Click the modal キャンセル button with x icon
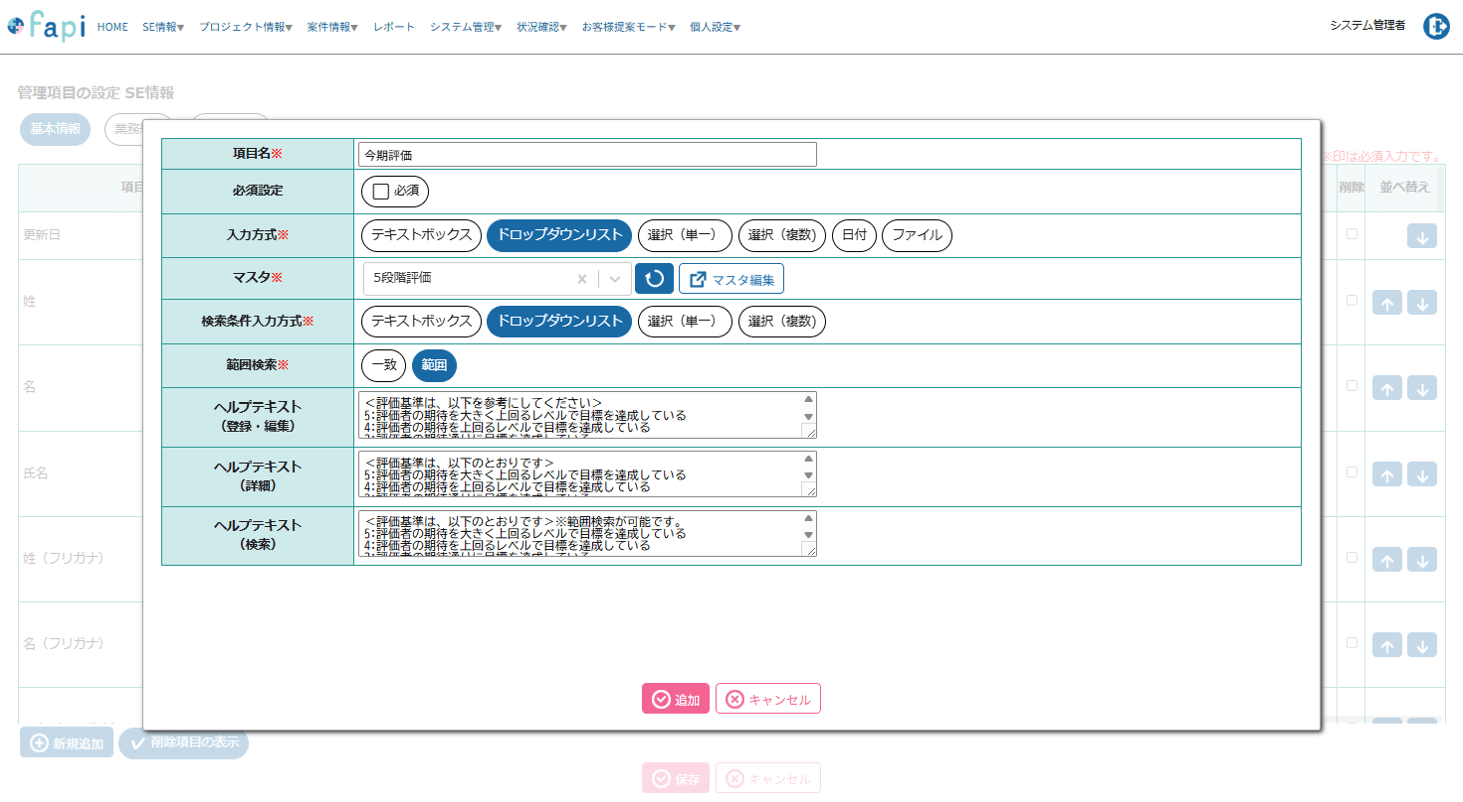1463x802 pixels. [x=768, y=699]
